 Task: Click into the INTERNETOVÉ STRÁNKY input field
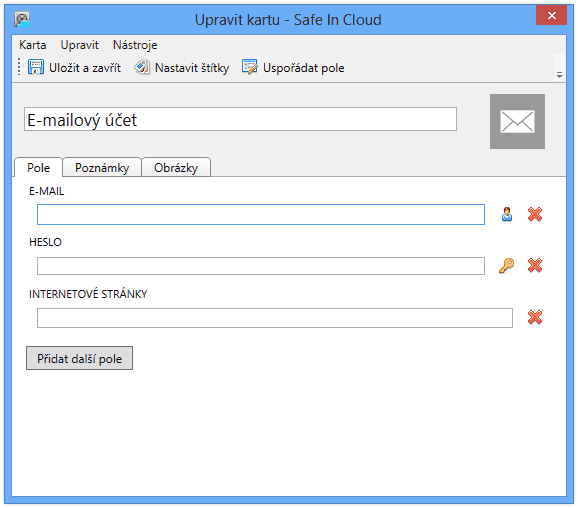pyautogui.click(x=275, y=318)
